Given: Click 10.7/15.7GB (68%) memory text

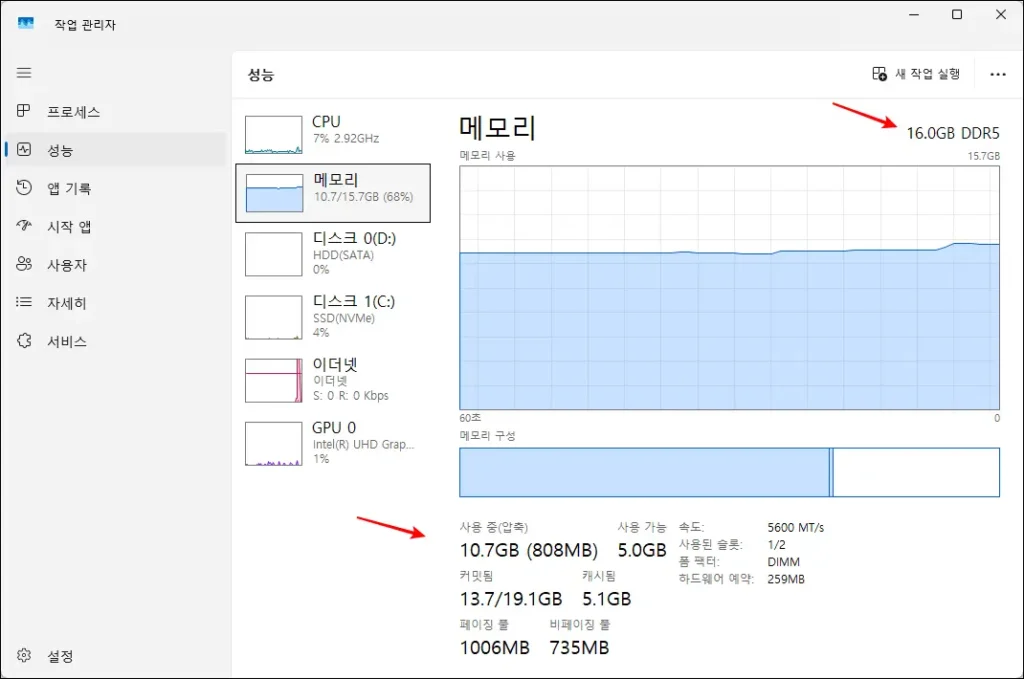Looking at the screenshot, I should 364,197.
